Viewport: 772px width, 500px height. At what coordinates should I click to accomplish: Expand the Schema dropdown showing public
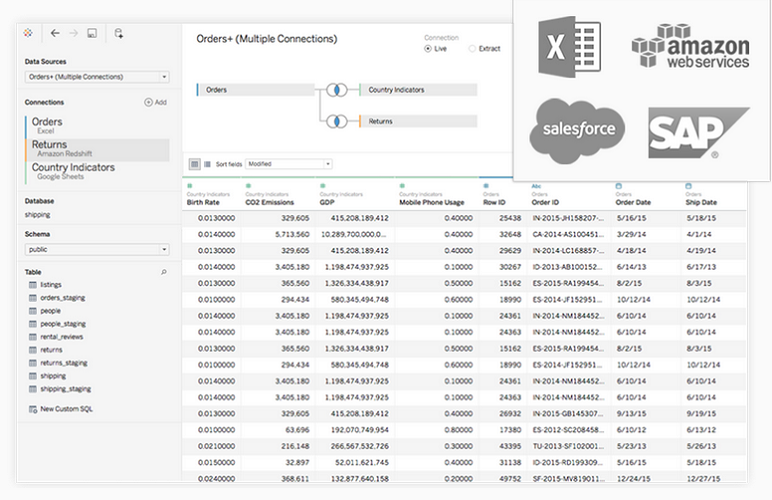click(x=97, y=249)
